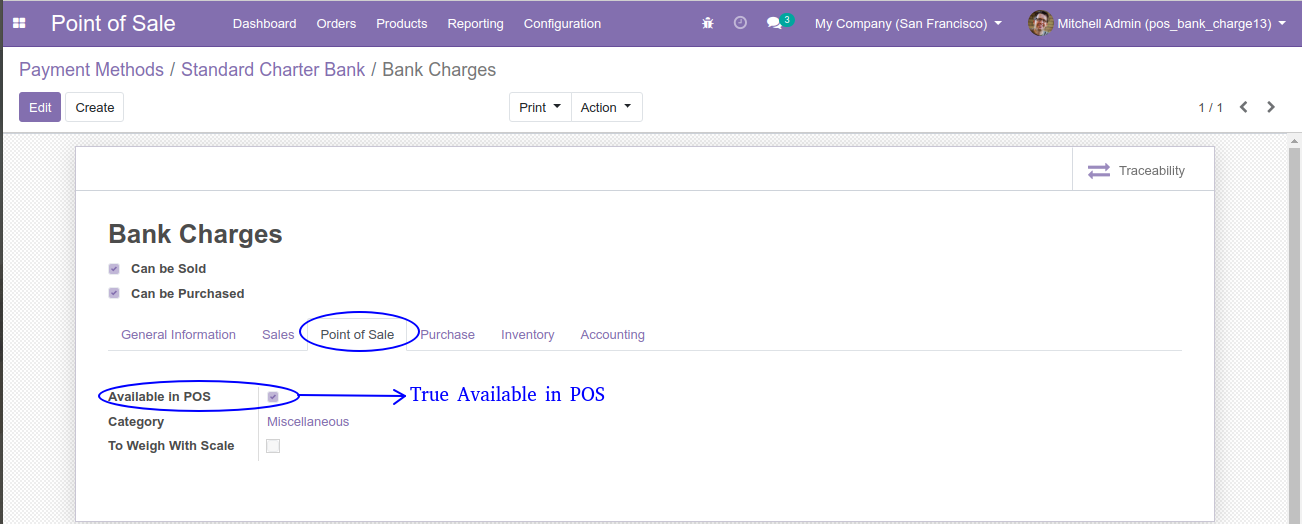Click Mitchell Admin avatar picture
Screen dimensions: 1302x524
click(1040, 23)
